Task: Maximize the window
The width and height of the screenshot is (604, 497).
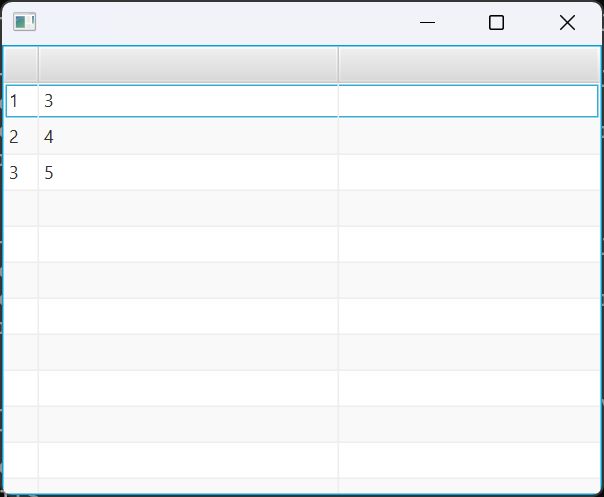Action: 496,23
